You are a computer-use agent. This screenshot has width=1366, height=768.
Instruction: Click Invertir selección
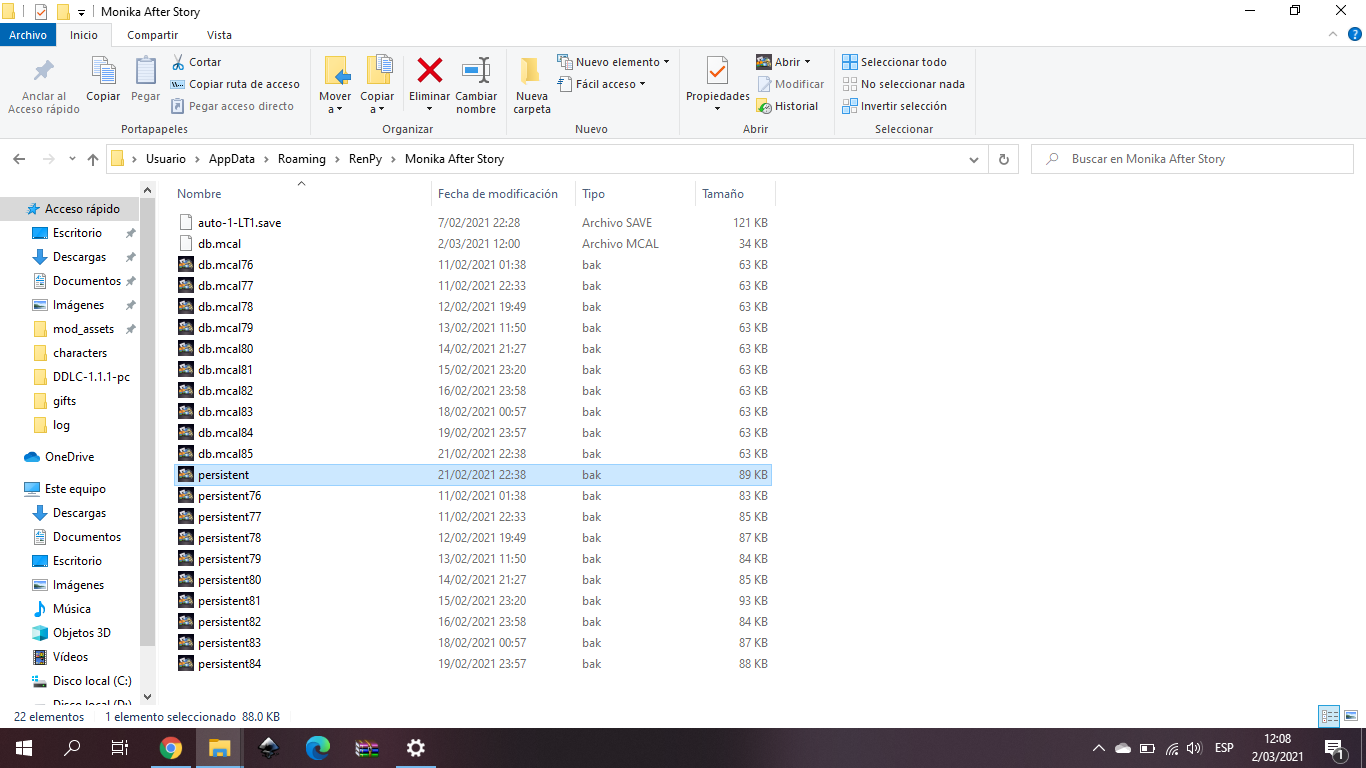pos(903,106)
